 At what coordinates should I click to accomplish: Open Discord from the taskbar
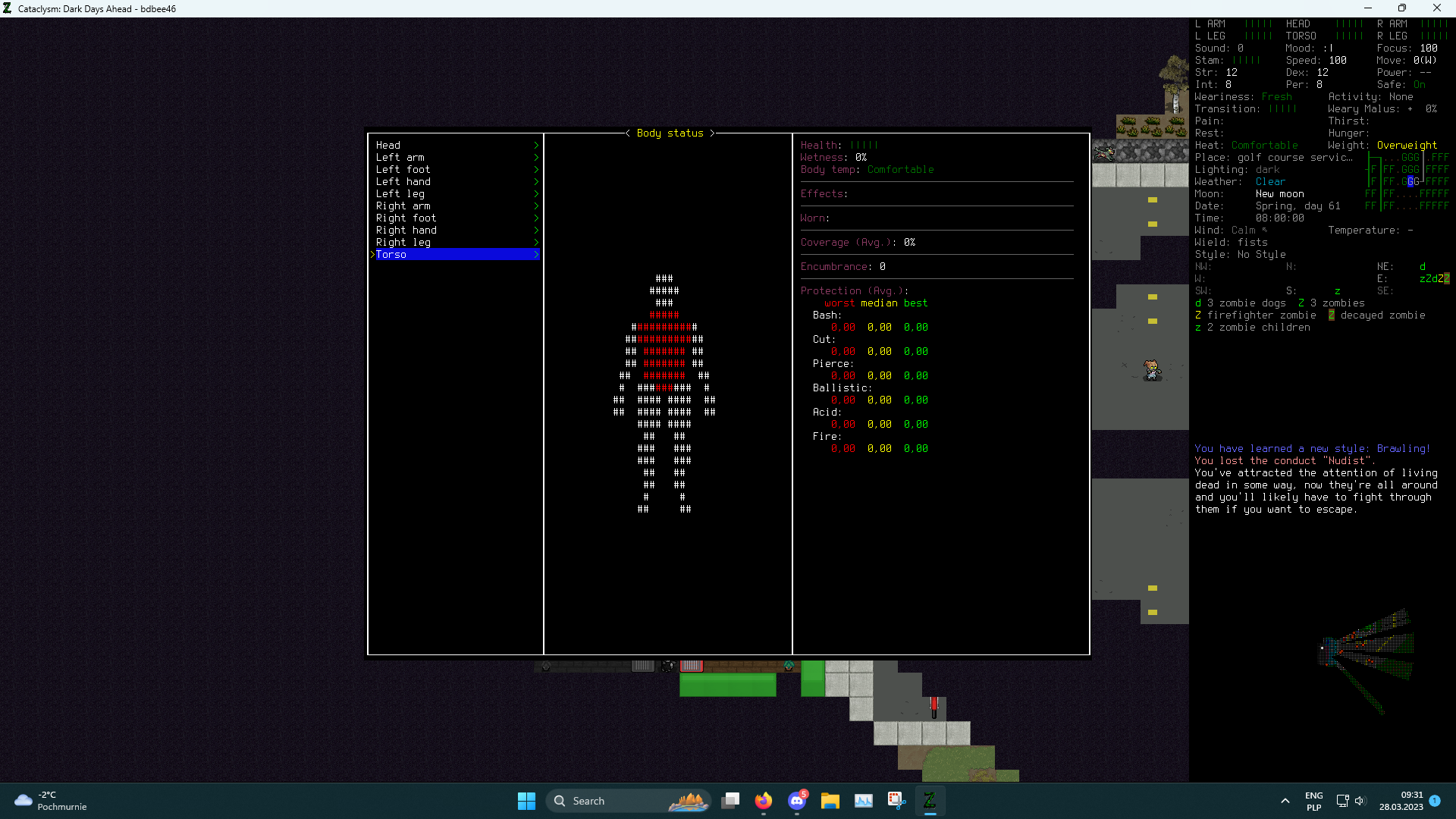[x=797, y=800]
